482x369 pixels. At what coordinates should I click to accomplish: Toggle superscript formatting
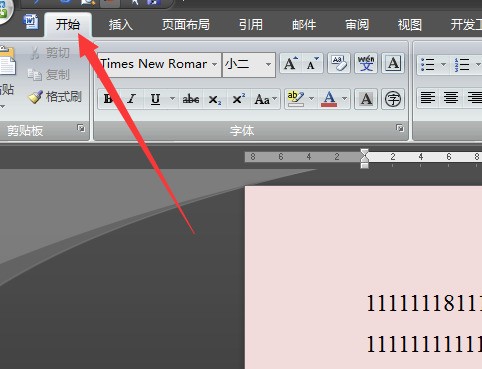(x=239, y=99)
